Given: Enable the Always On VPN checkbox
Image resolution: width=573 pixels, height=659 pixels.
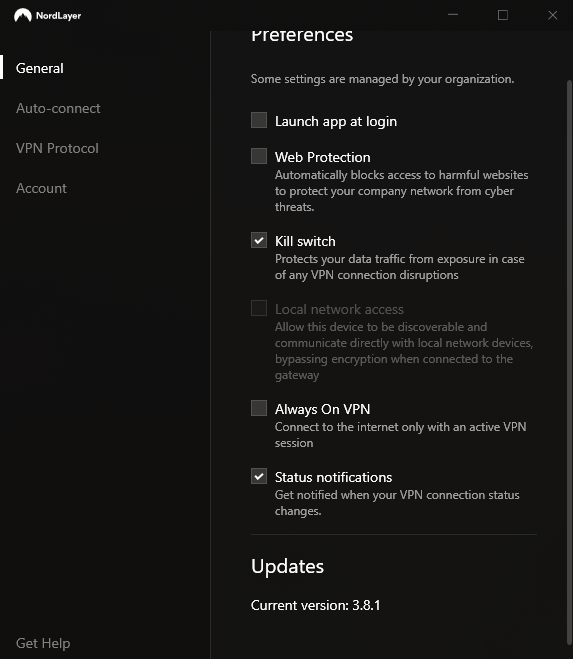Looking at the screenshot, I should point(259,408).
